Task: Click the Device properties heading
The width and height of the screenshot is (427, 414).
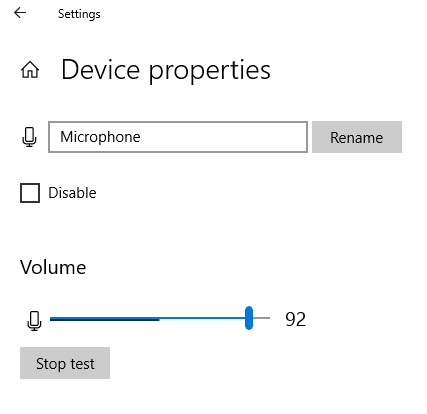Action: click(x=166, y=70)
